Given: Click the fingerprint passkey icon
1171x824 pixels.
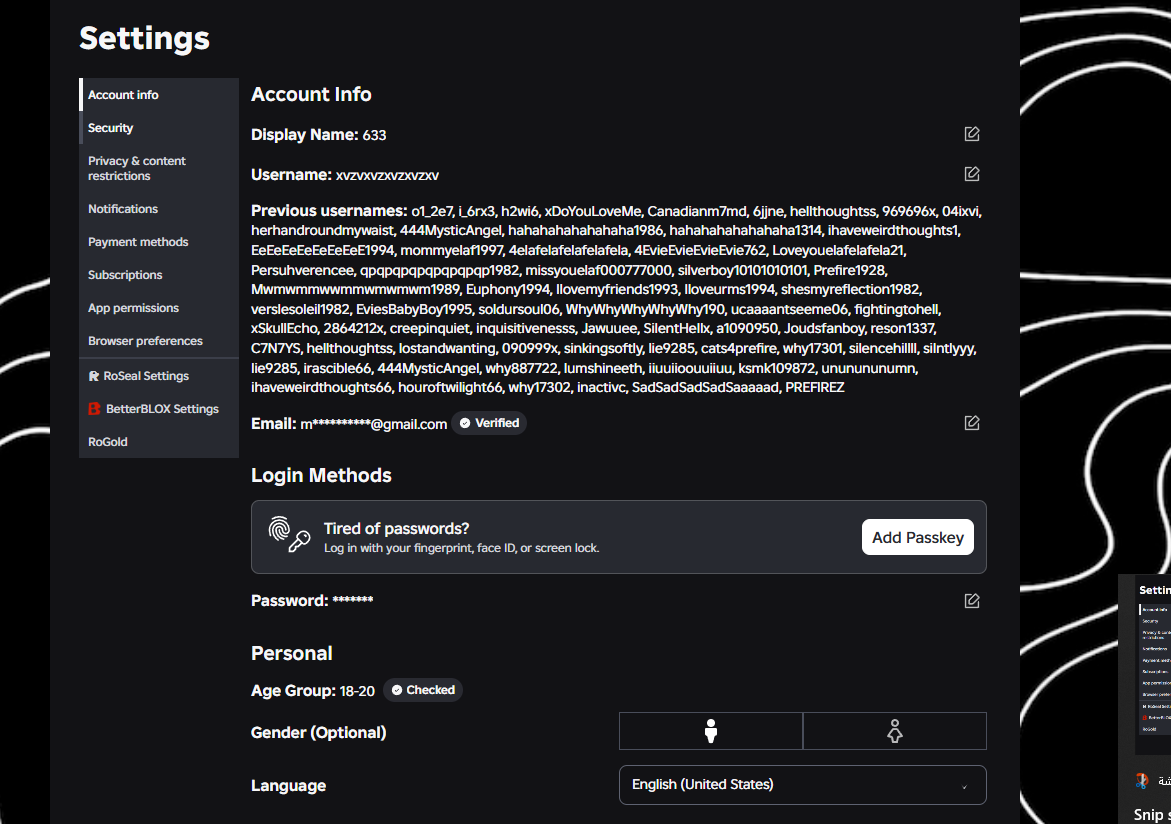Looking at the screenshot, I should [289, 536].
